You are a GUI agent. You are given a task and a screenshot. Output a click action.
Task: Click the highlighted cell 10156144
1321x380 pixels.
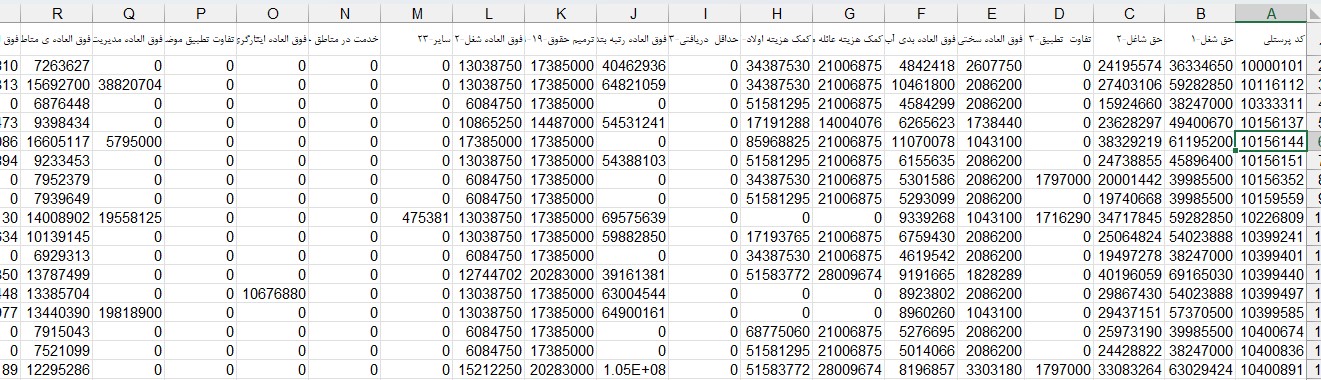coord(1270,142)
